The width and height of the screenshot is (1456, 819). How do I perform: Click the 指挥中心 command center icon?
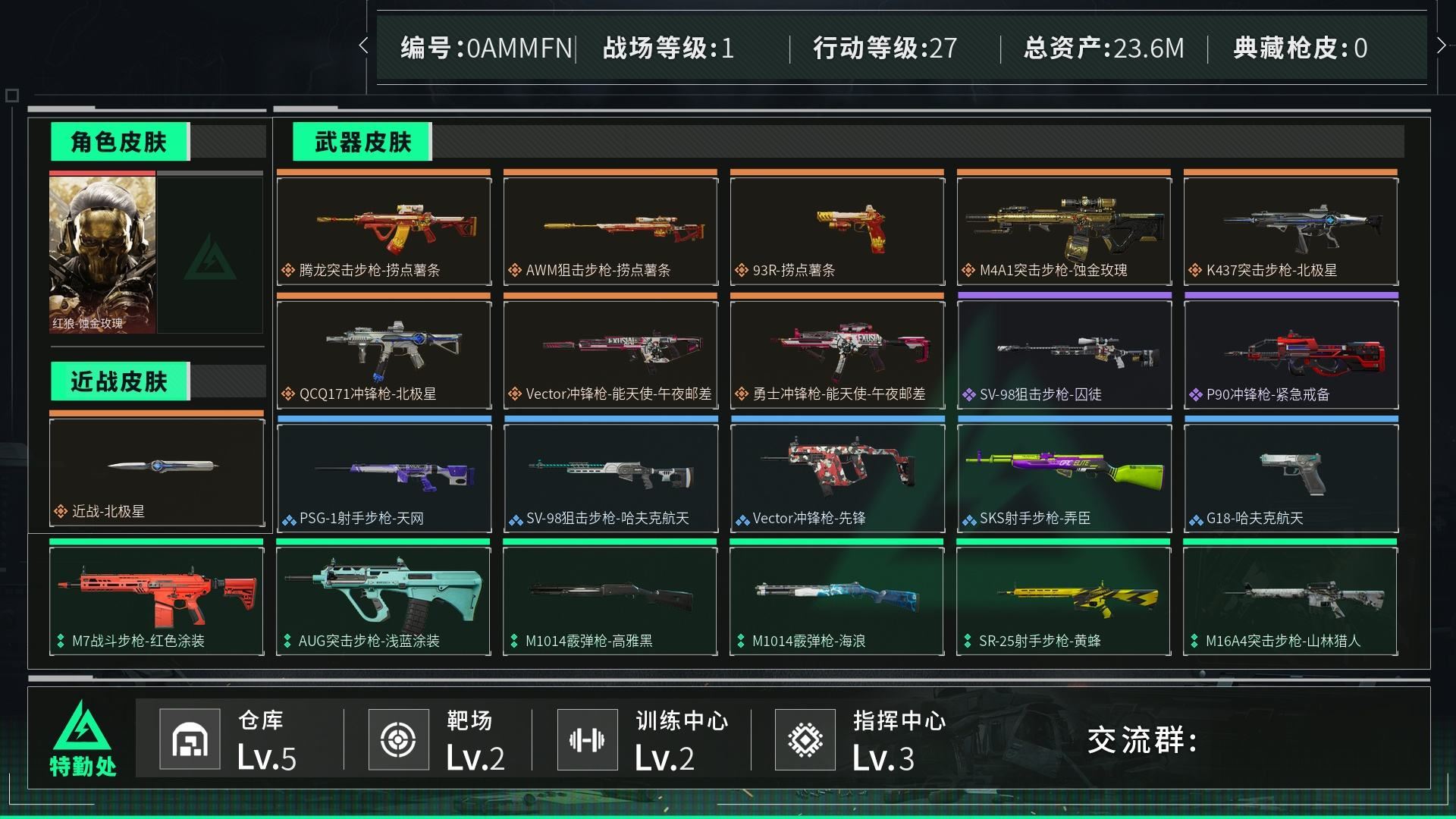tap(805, 739)
